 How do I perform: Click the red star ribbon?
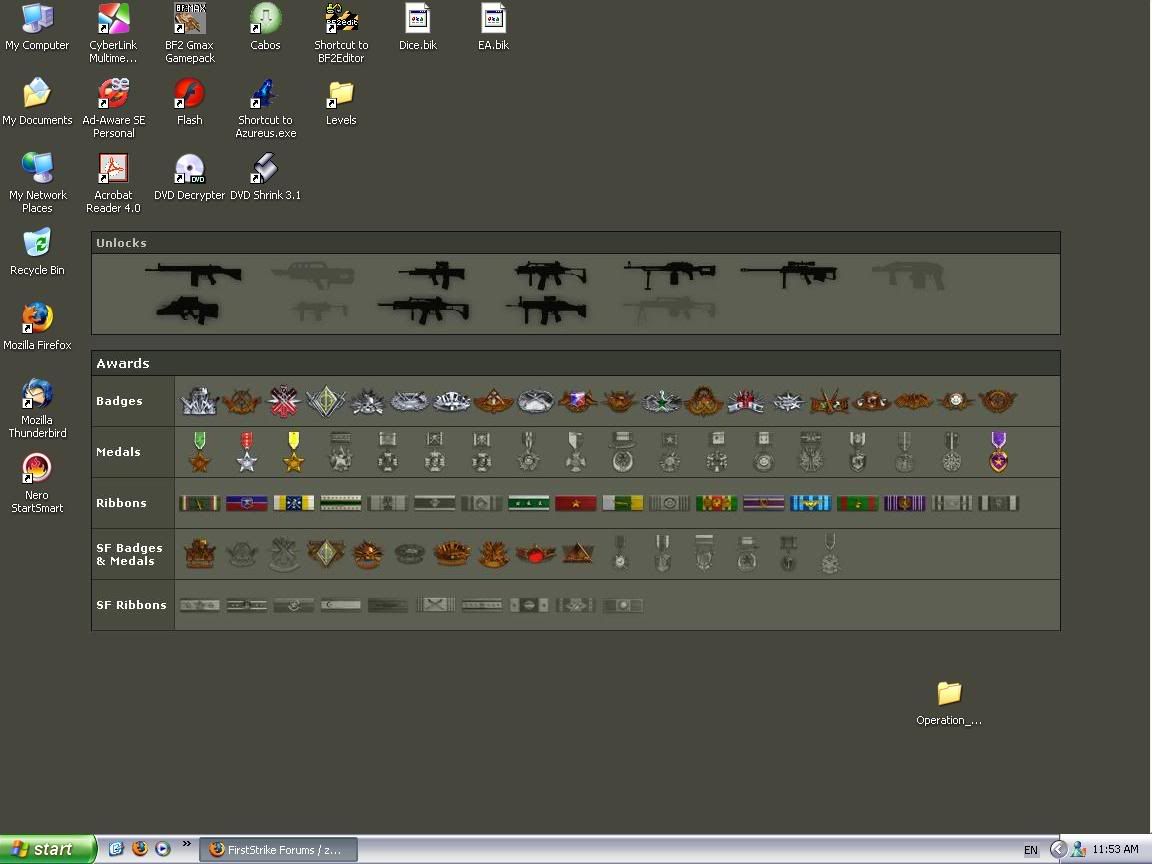pos(575,503)
